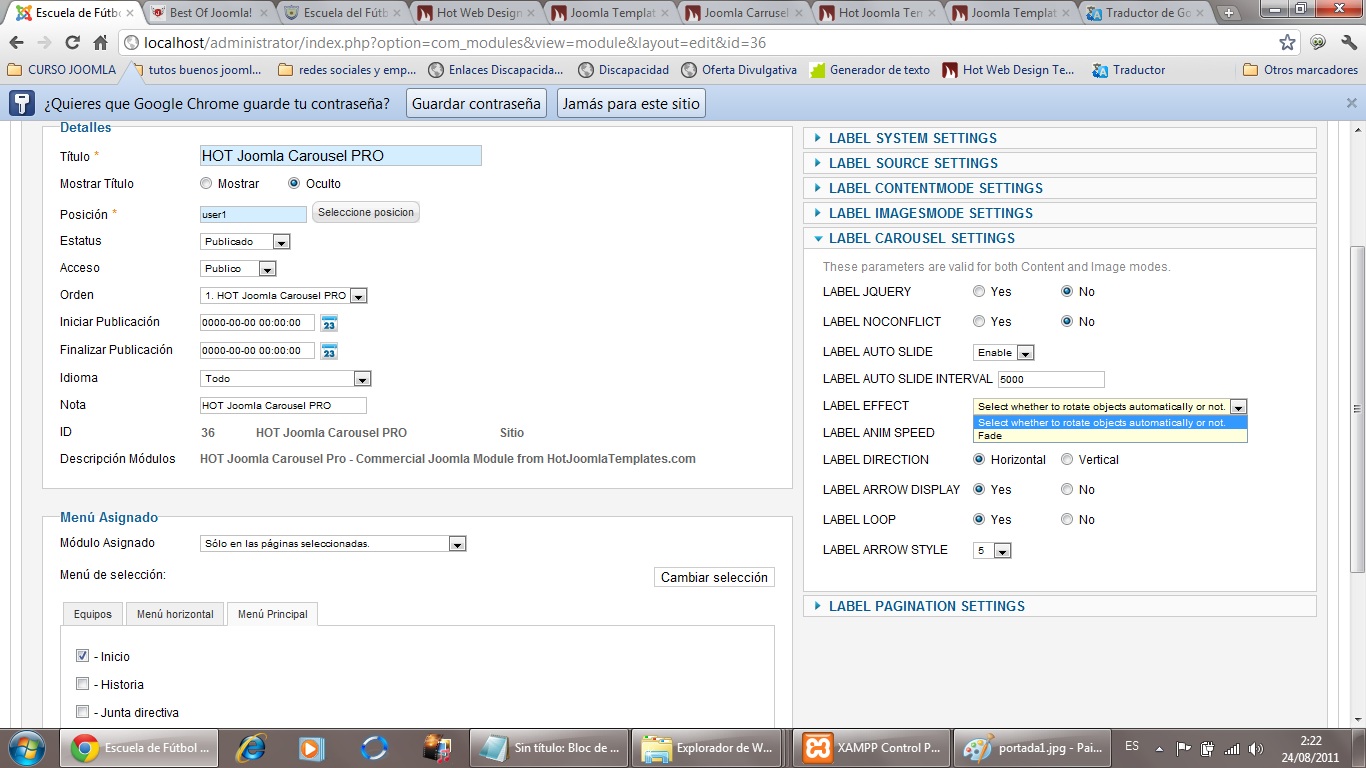Click the Seleccione posicion button
The image size is (1366, 768).
366,213
